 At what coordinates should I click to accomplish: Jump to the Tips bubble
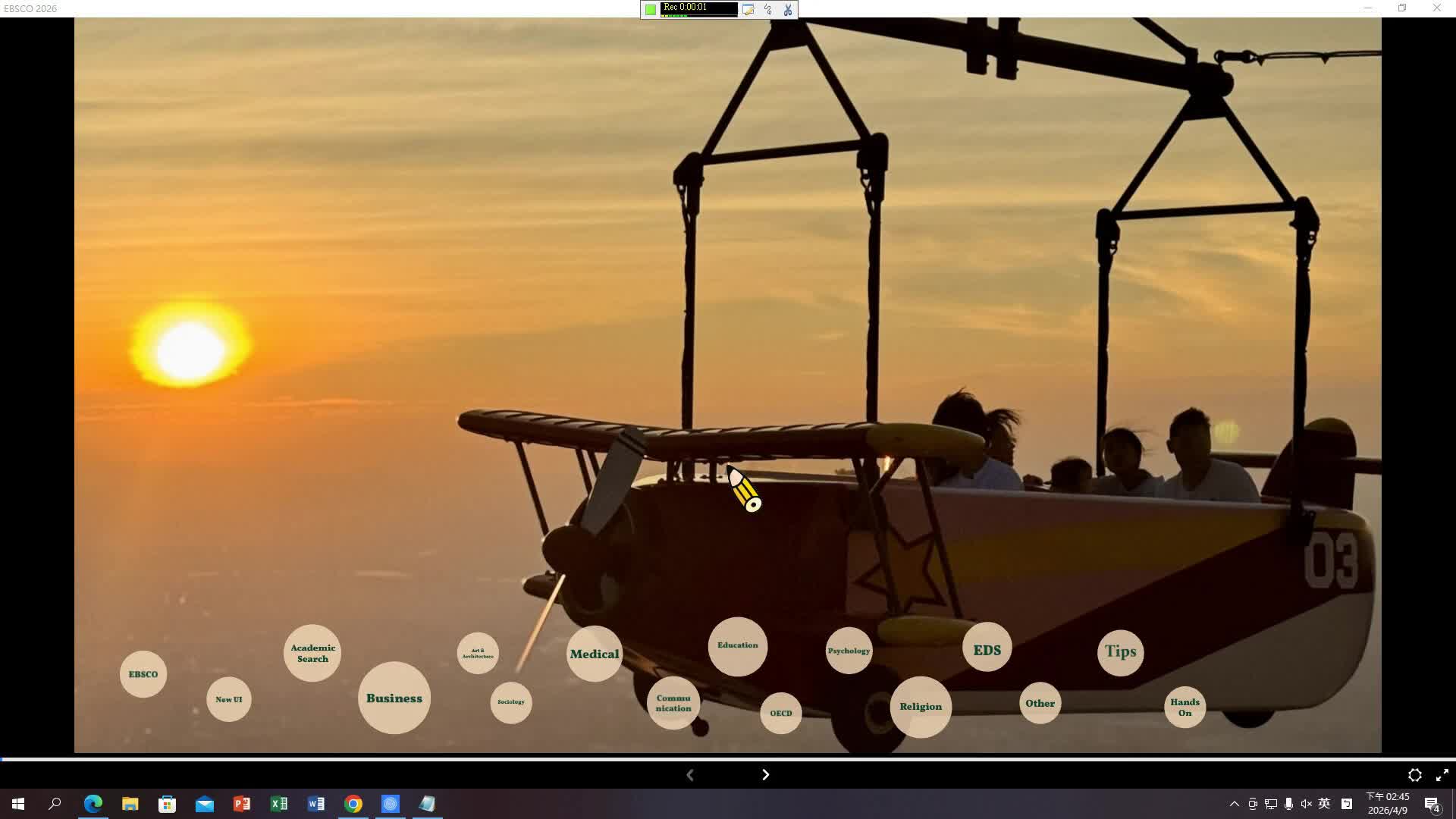click(x=1120, y=651)
